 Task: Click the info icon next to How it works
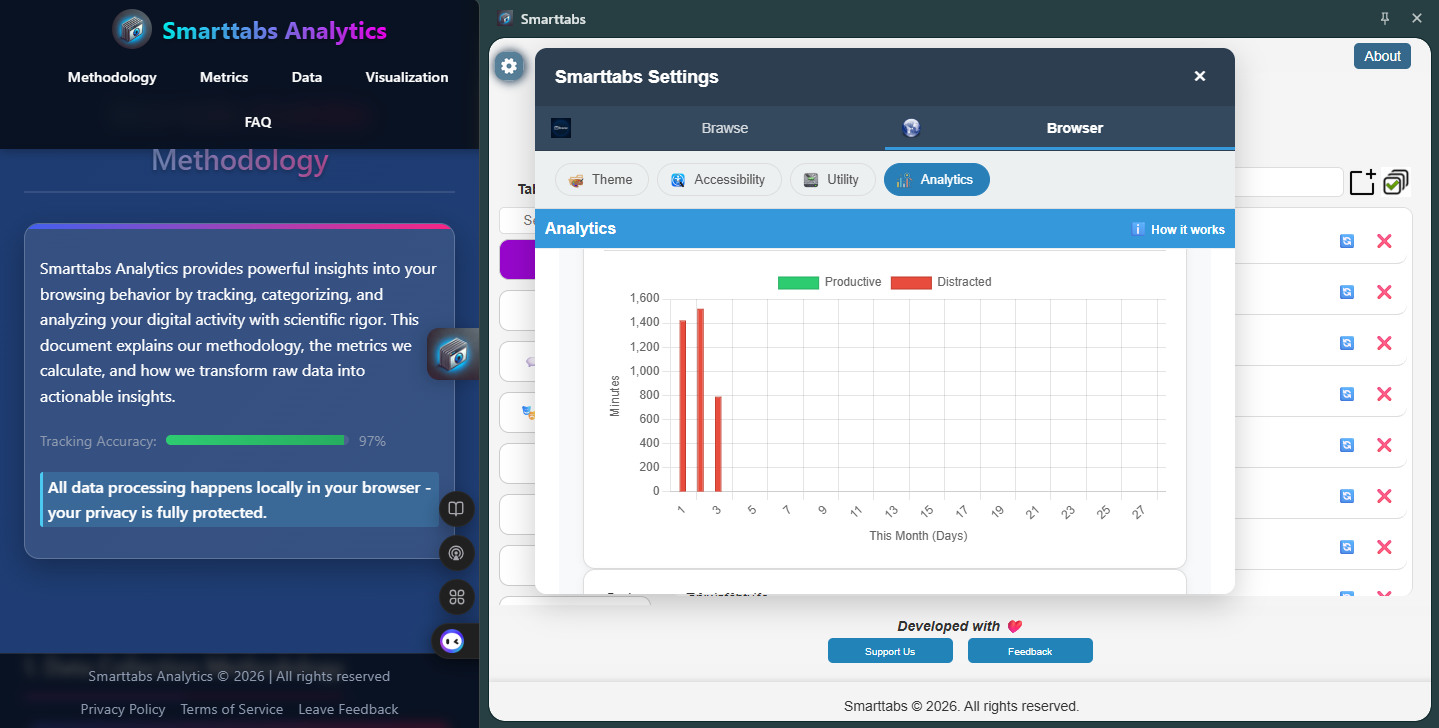click(x=1138, y=229)
